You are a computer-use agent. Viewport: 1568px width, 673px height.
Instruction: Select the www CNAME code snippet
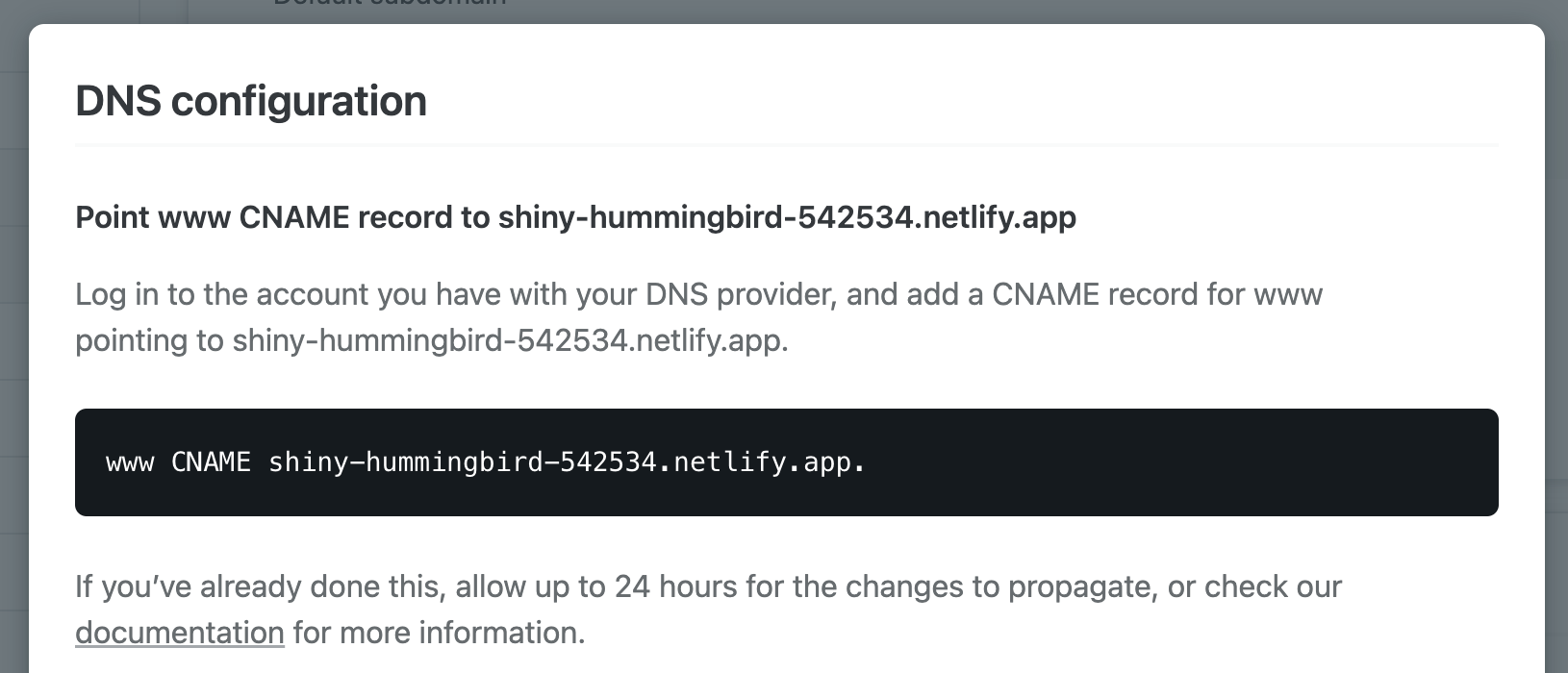(486, 462)
